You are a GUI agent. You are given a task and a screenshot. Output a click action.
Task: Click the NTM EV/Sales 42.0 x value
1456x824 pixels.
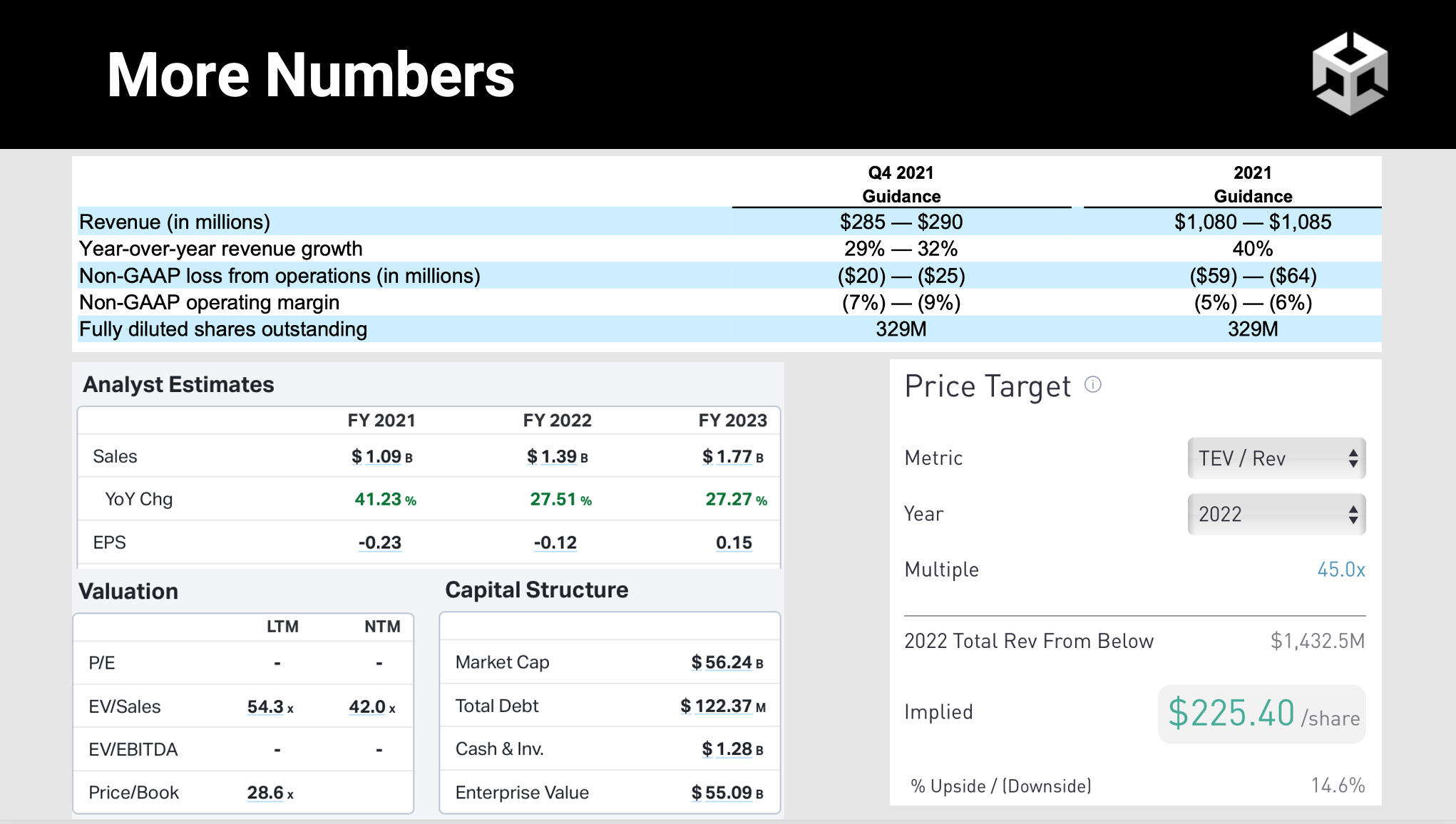[372, 707]
